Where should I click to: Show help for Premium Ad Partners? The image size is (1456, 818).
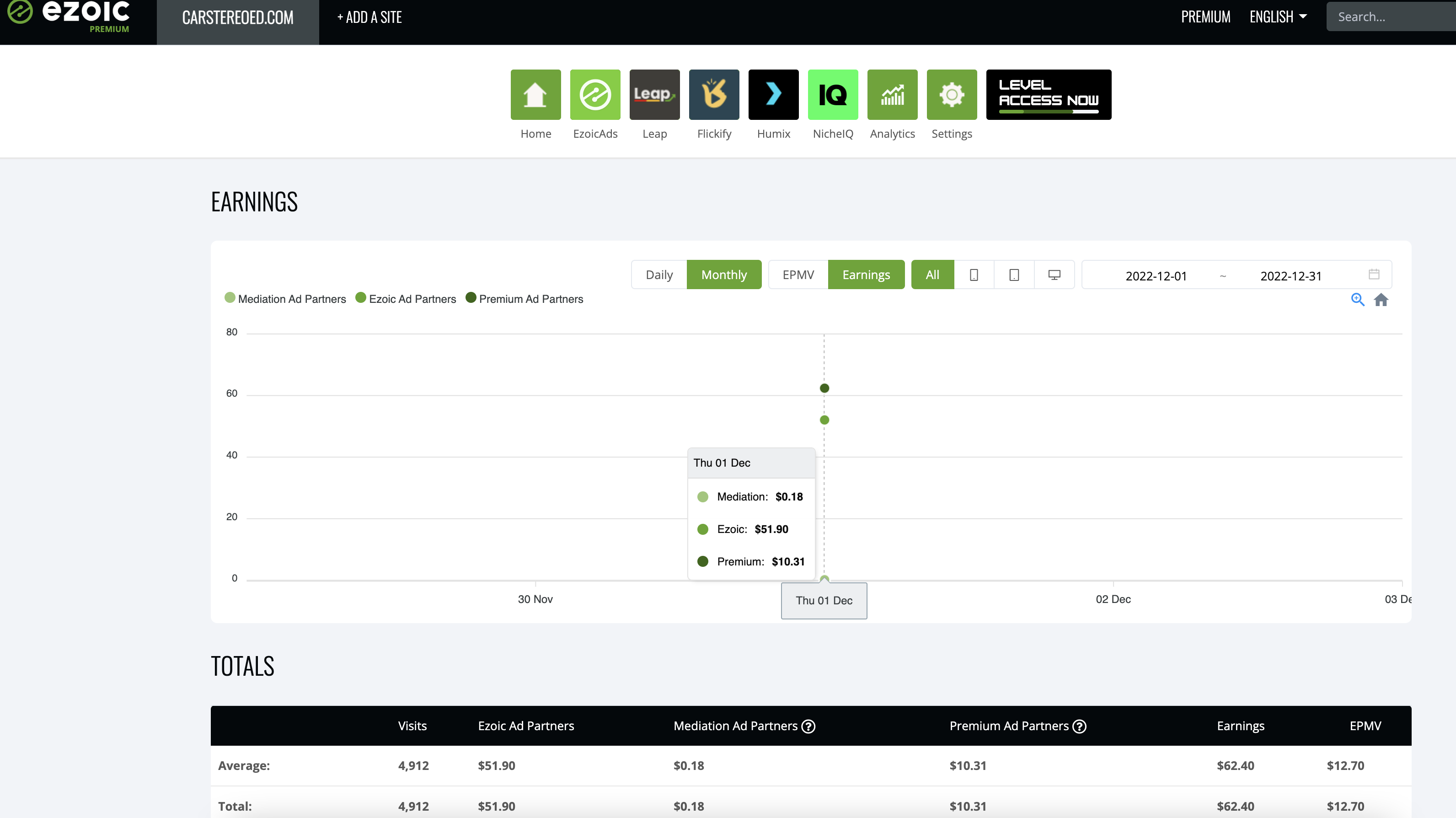tap(1079, 727)
